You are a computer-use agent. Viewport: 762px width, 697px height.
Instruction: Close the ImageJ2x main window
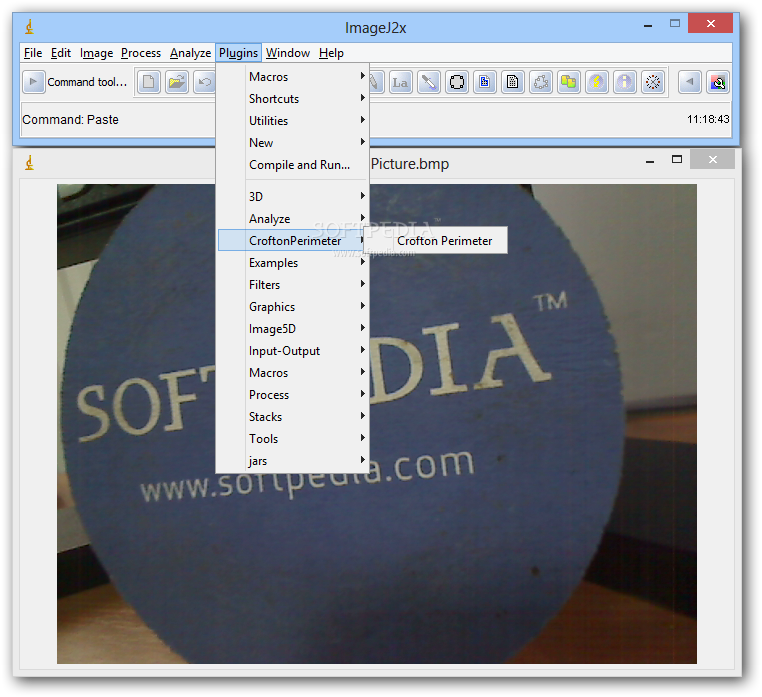710,23
